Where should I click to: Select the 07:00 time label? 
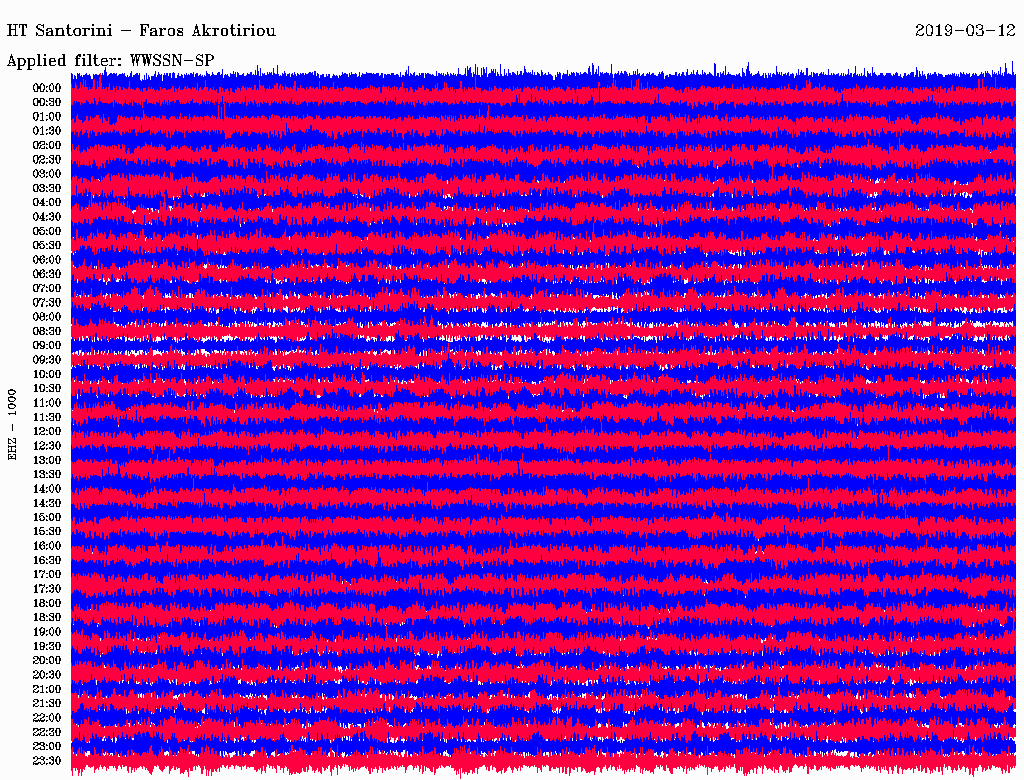point(47,289)
